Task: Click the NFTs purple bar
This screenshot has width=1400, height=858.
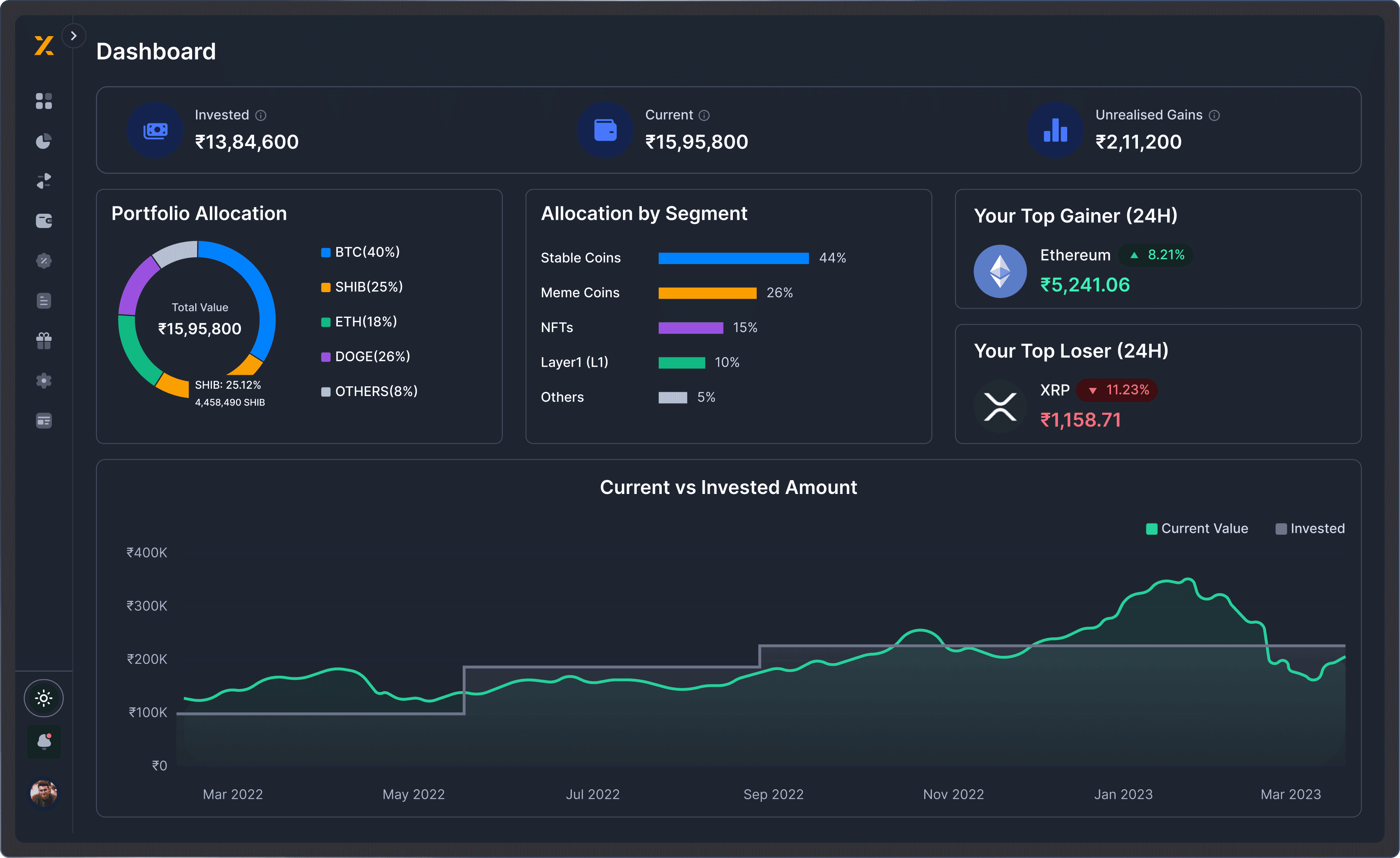Action: [x=691, y=328]
